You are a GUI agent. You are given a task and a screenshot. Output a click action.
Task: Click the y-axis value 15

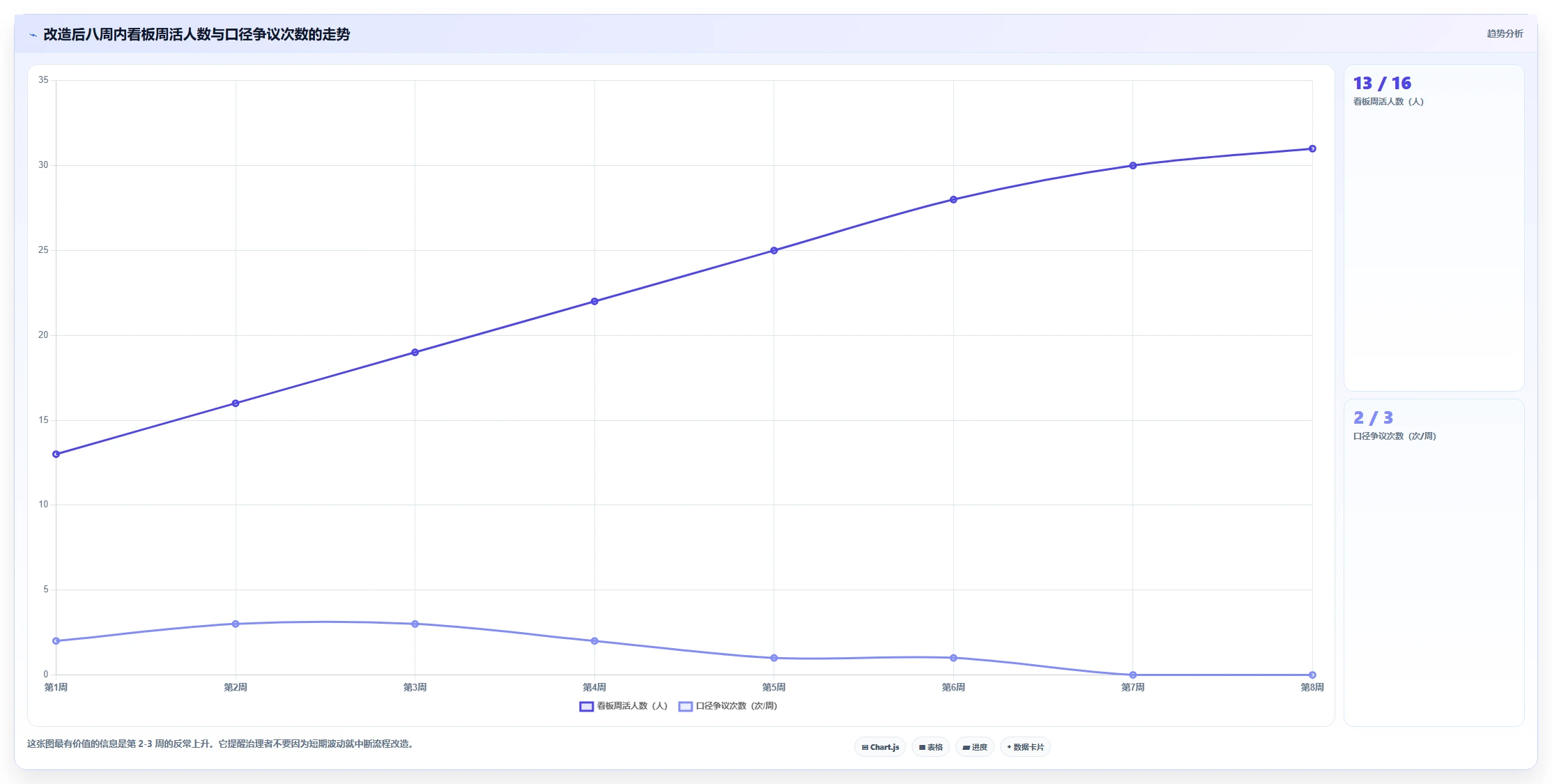pos(43,420)
